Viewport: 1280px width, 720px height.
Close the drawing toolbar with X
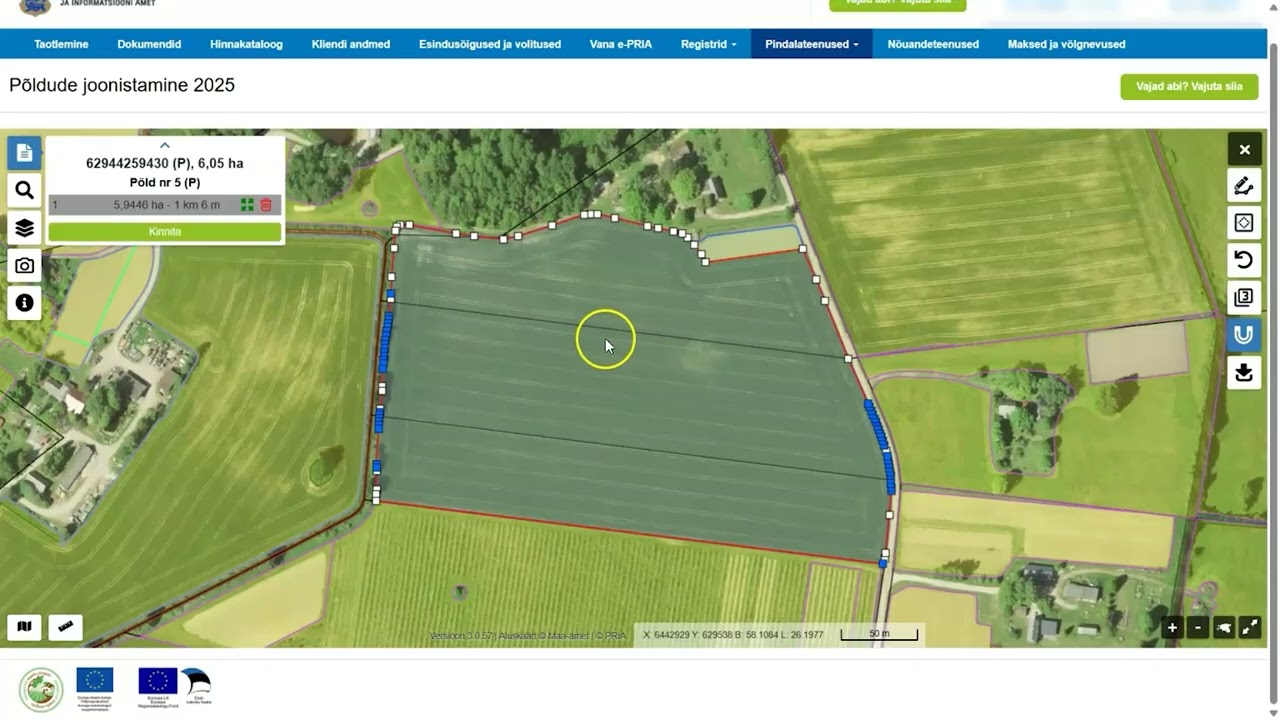click(1244, 149)
